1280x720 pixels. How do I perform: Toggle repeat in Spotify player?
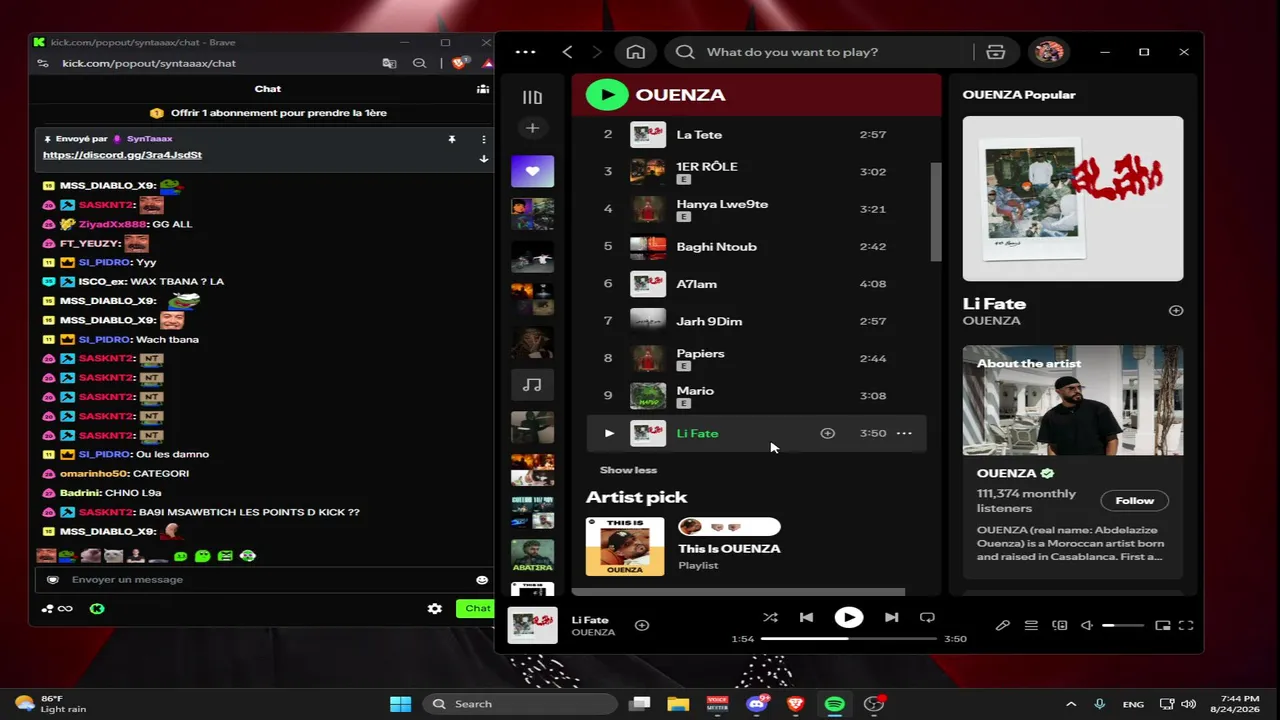pyautogui.click(x=927, y=618)
